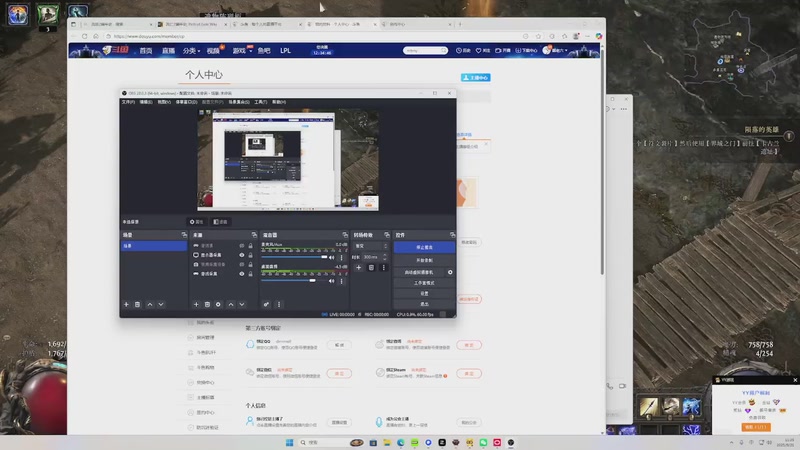Float the Scenes dock using its pop-out icon

[184, 235]
